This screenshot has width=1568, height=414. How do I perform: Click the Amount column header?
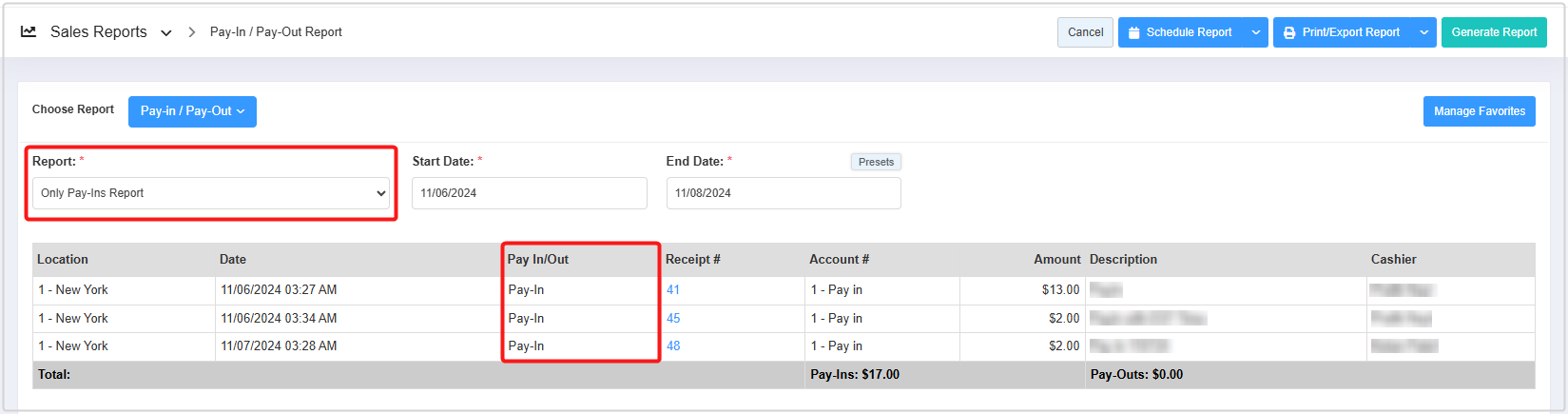click(1056, 260)
